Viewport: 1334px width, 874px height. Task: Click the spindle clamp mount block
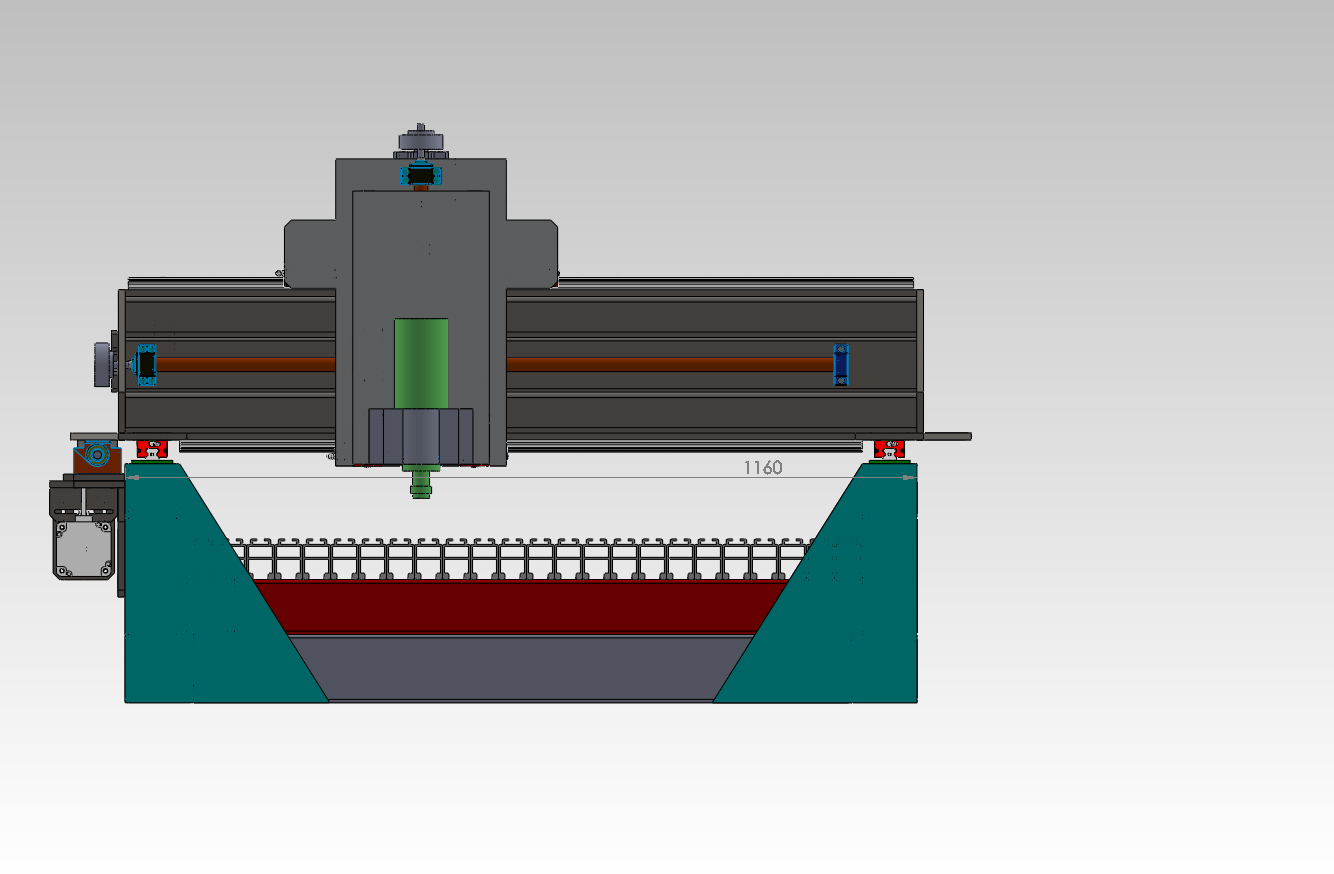(421, 436)
